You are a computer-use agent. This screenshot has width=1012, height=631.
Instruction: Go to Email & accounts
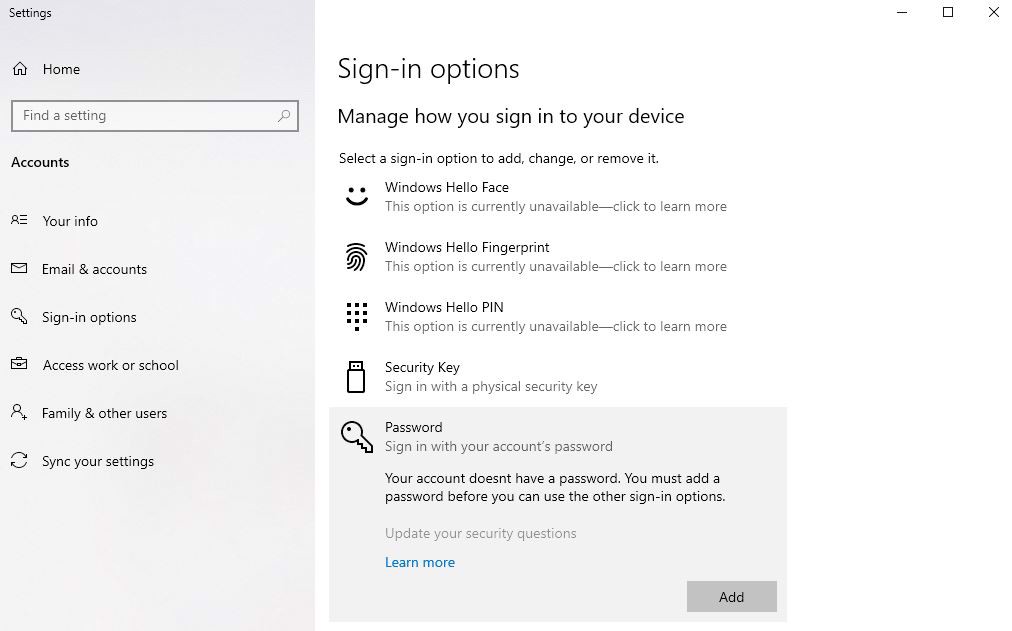click(x=94, y=269)
